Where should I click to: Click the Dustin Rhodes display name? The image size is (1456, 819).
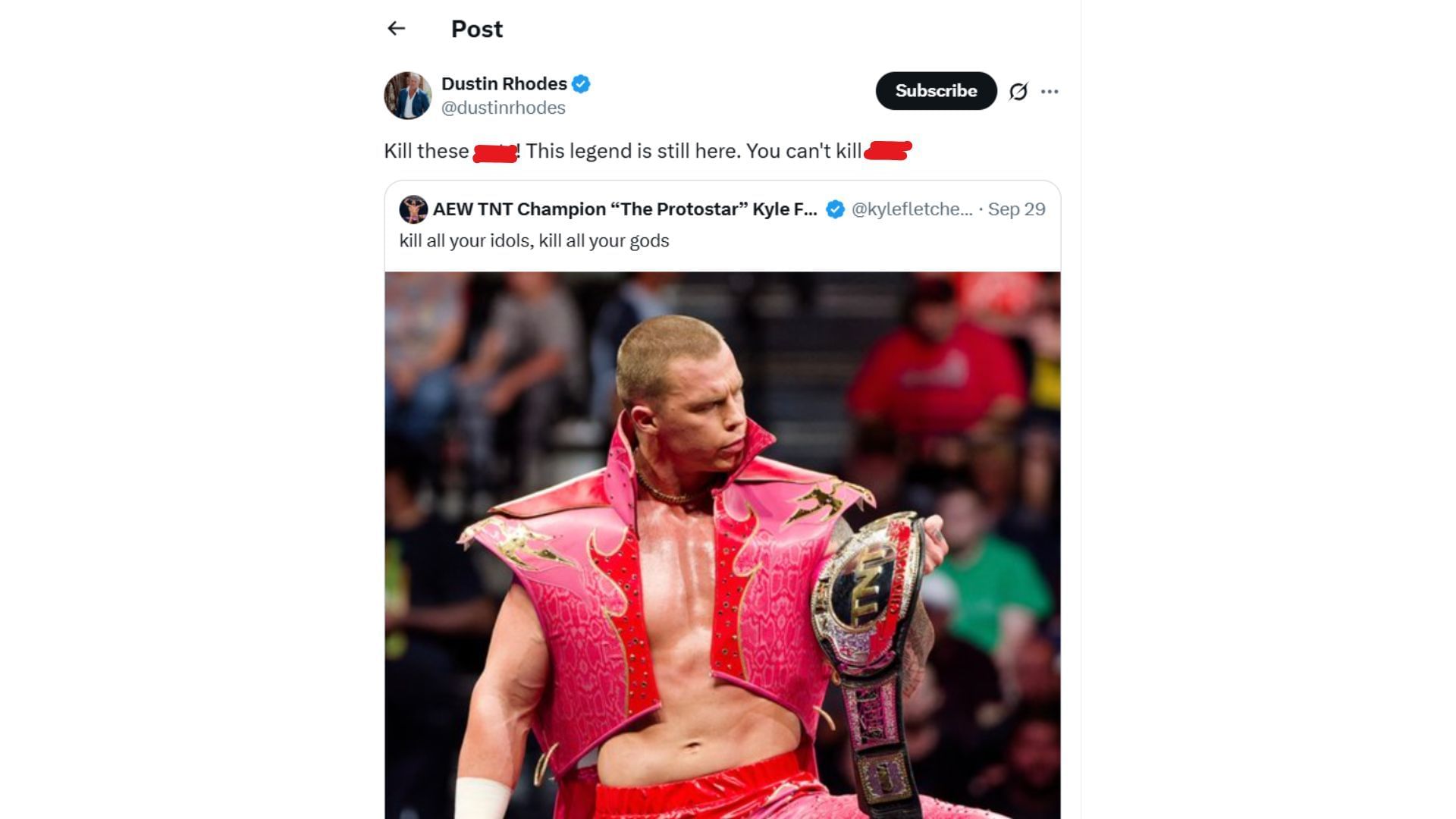(x=504, y=84)
